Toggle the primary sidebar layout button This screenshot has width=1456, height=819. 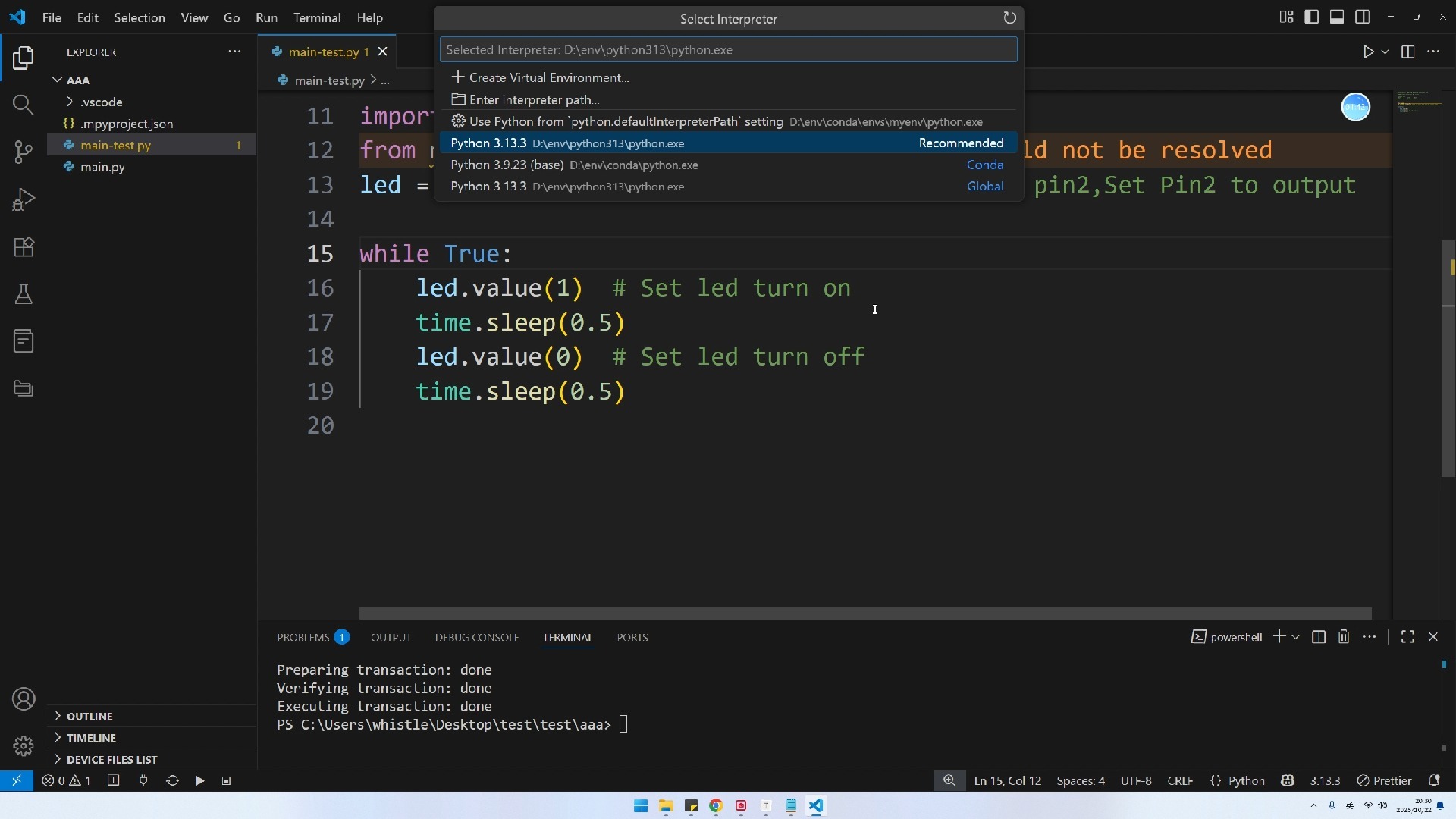pos(1311,17)
